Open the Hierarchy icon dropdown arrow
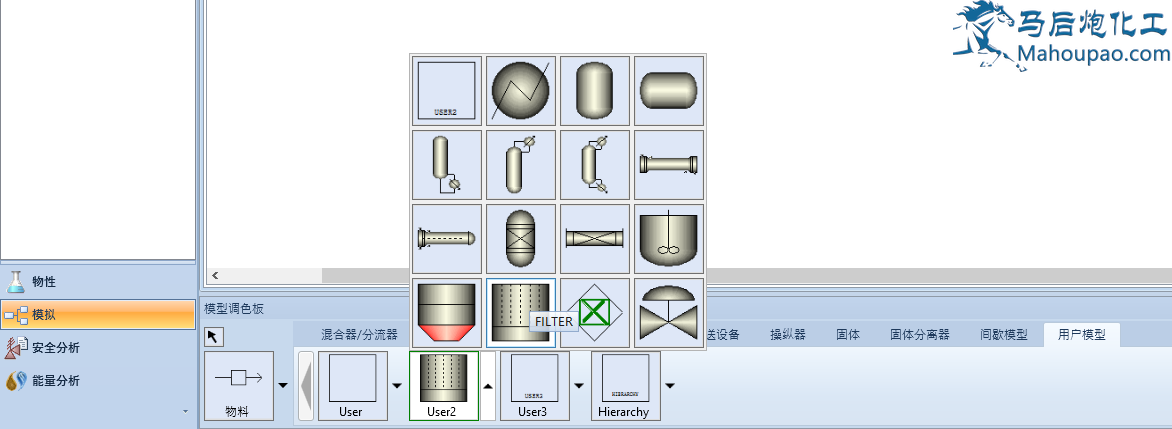1172x429 pixels. (x=670, y=385)
